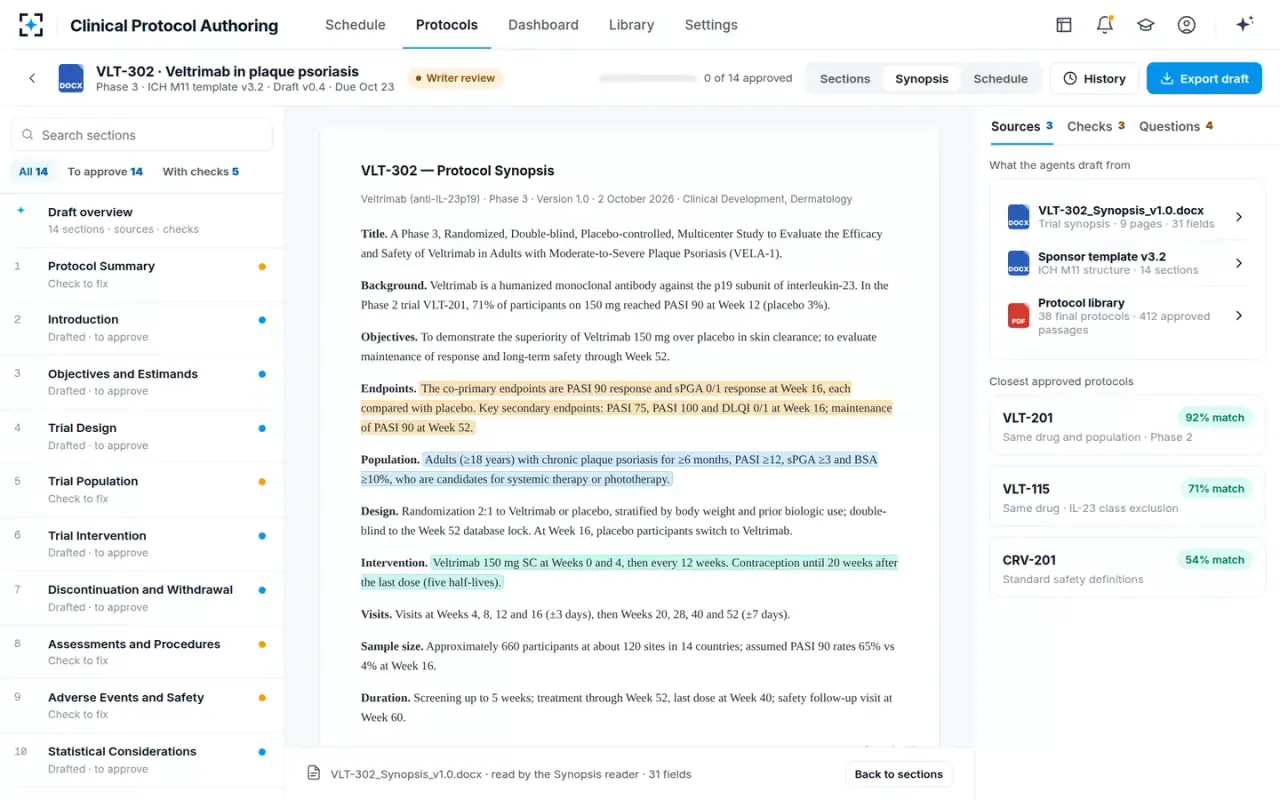Screen dimensions: 1280x800
Task: Expand Sponsor template v3.2 chevron
Action: (x=1239, y=263)
